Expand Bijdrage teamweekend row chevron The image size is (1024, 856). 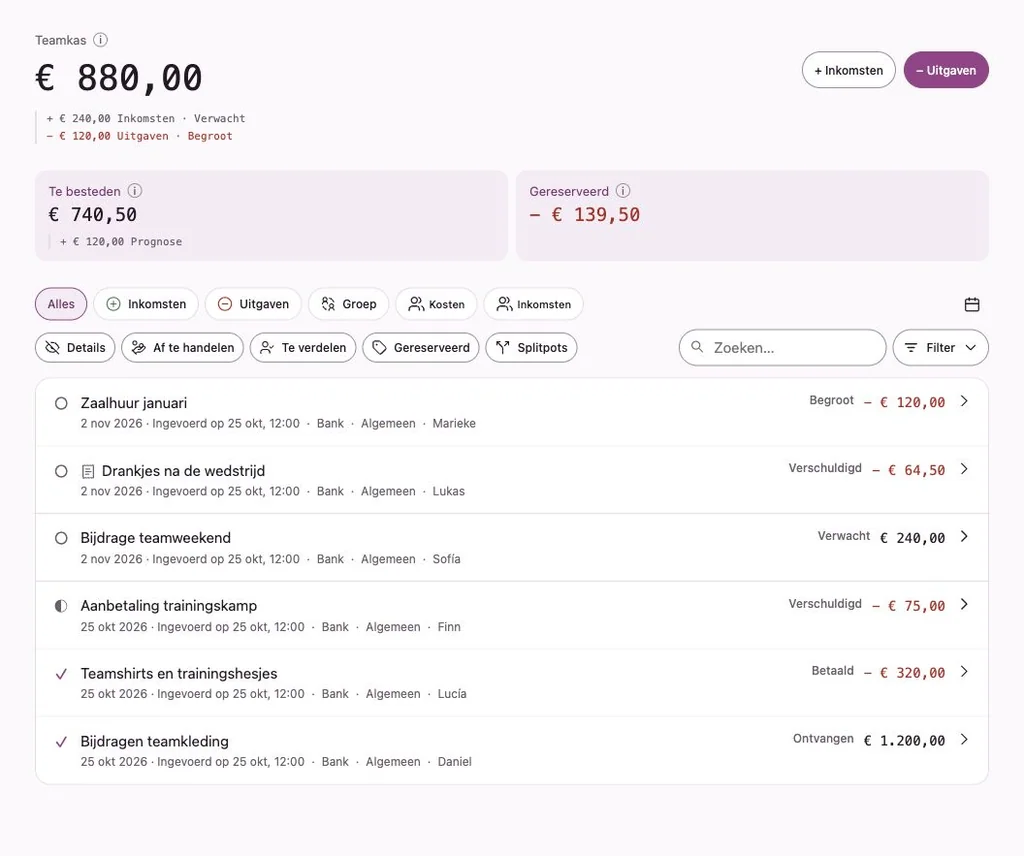coord(965,537)
